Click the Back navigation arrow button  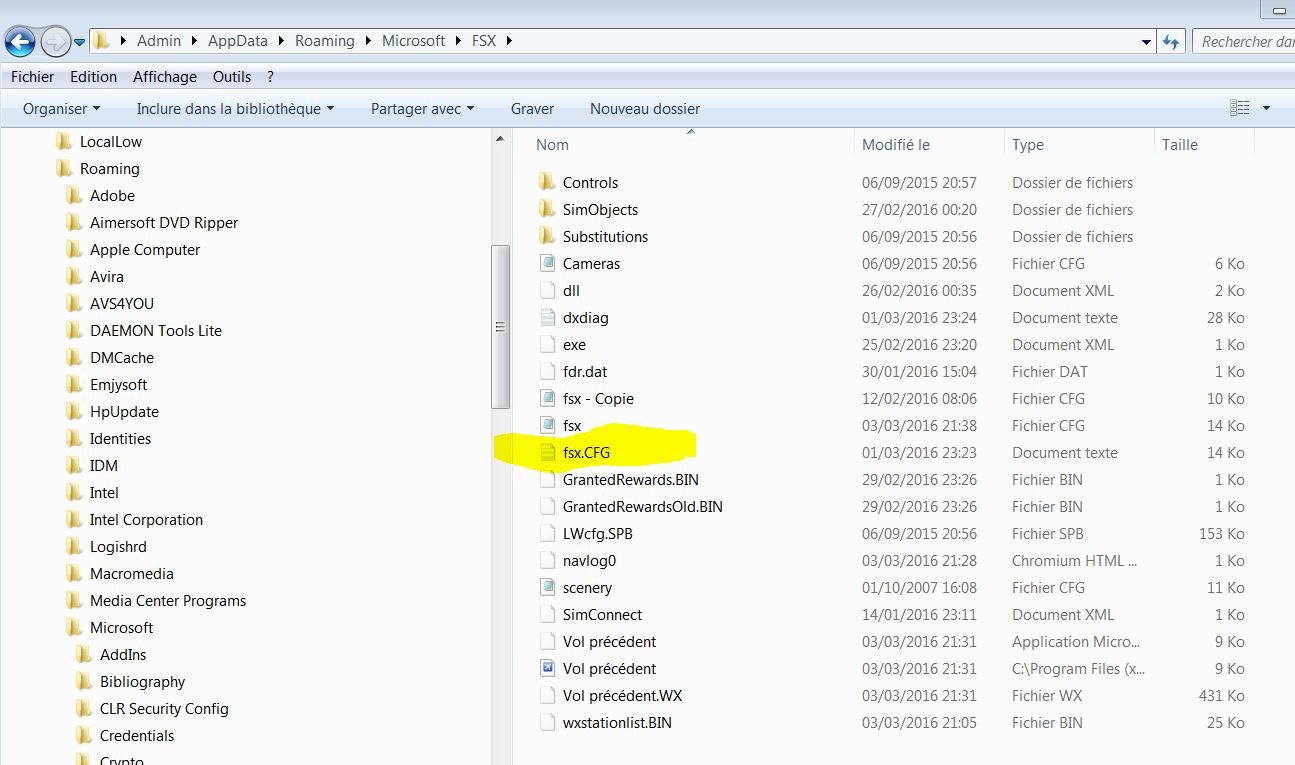21,41
